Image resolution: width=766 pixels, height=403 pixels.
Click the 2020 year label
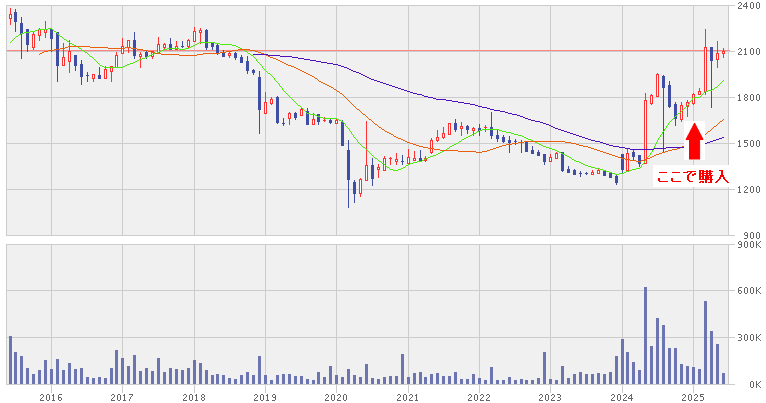(x=337, y=398)
